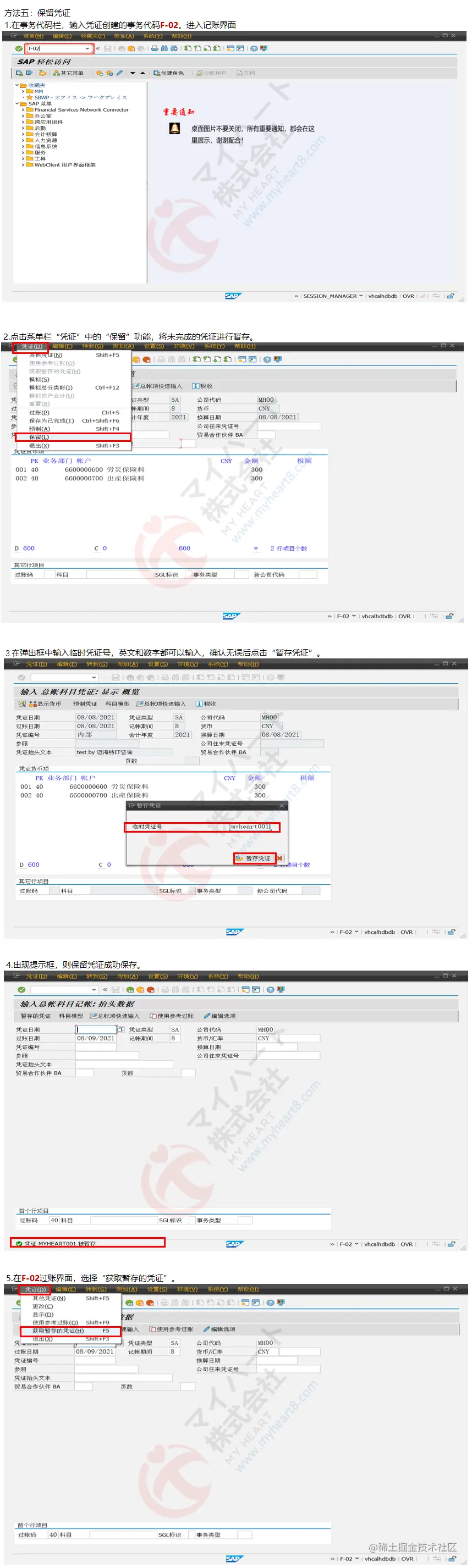Expand the 跨应用组件 folder

[x=23, y=122]
